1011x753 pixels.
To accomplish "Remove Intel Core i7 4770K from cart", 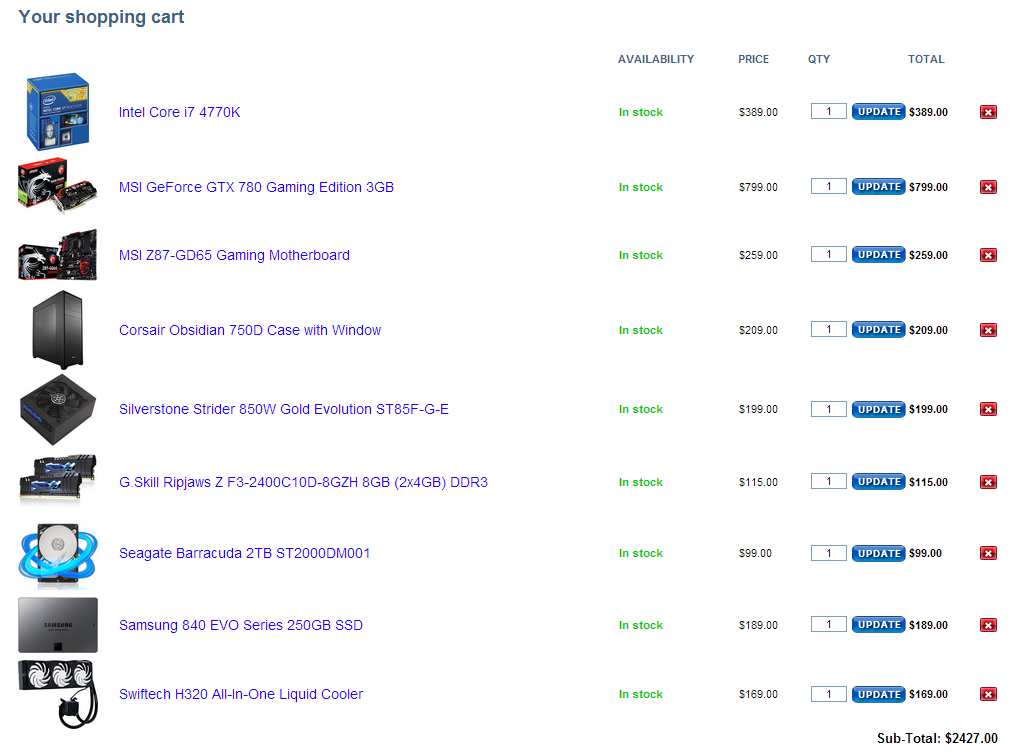I will pyautogui.click(x=988, y=112).
